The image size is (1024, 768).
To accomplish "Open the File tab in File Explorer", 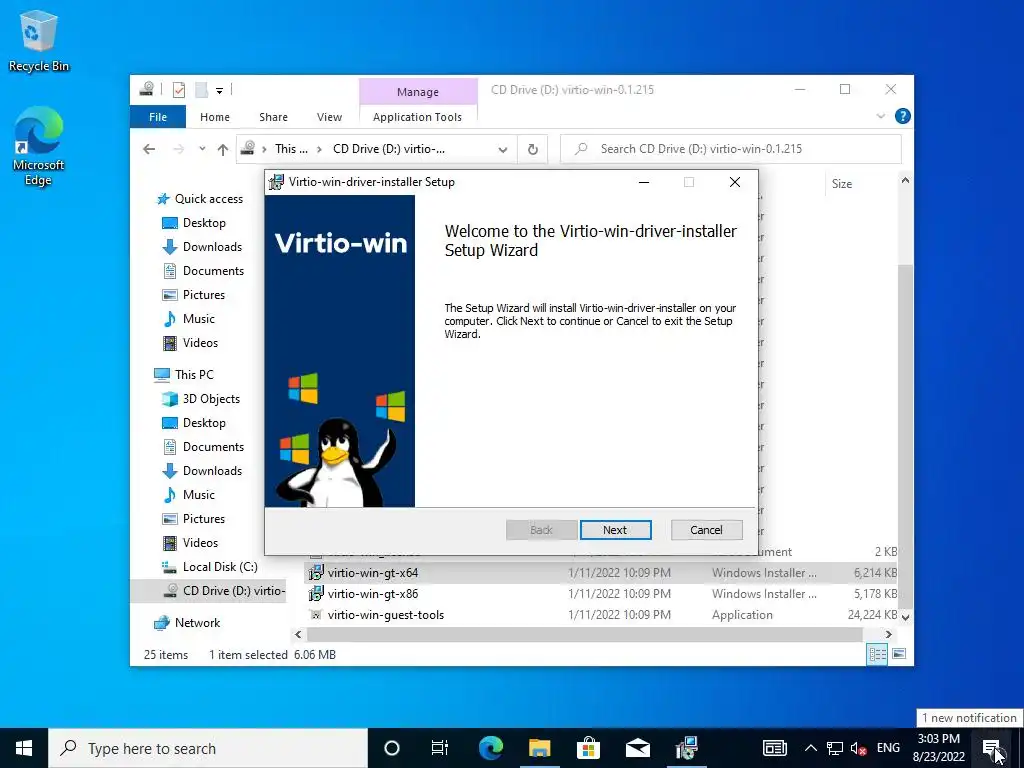I will click(157, 117).
